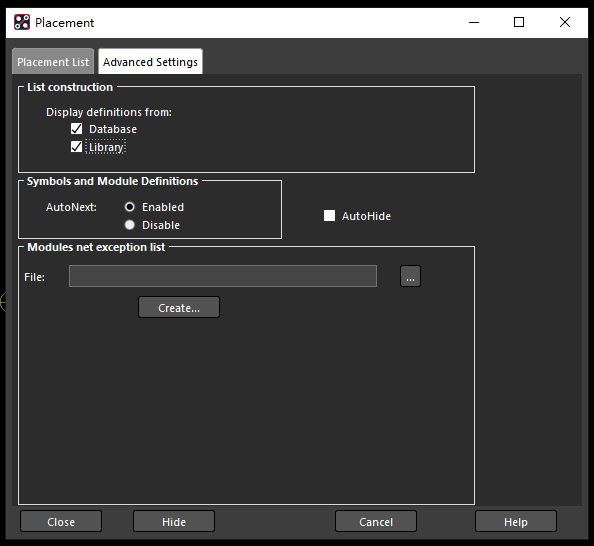Select the Advanced Settings tab
594x546 pixels.
(150, 61)
